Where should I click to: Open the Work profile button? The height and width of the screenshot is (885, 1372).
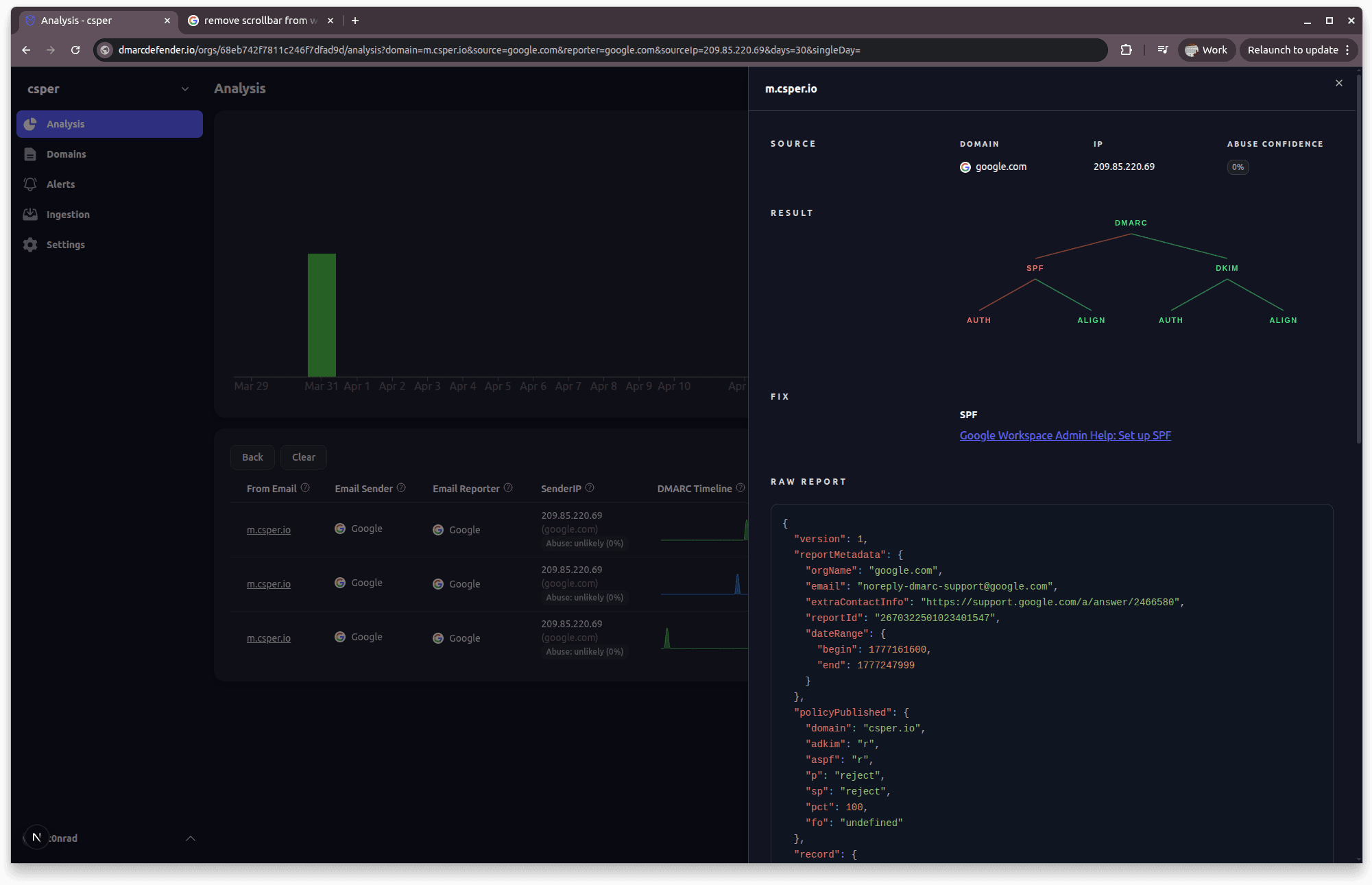coord(1206,50)
